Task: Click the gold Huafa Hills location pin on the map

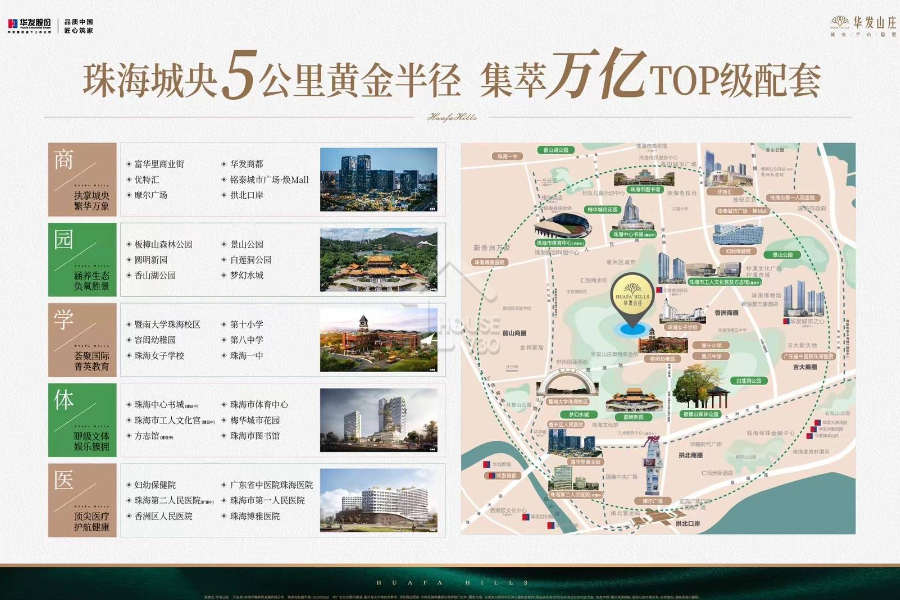Action: click(632, 300)
